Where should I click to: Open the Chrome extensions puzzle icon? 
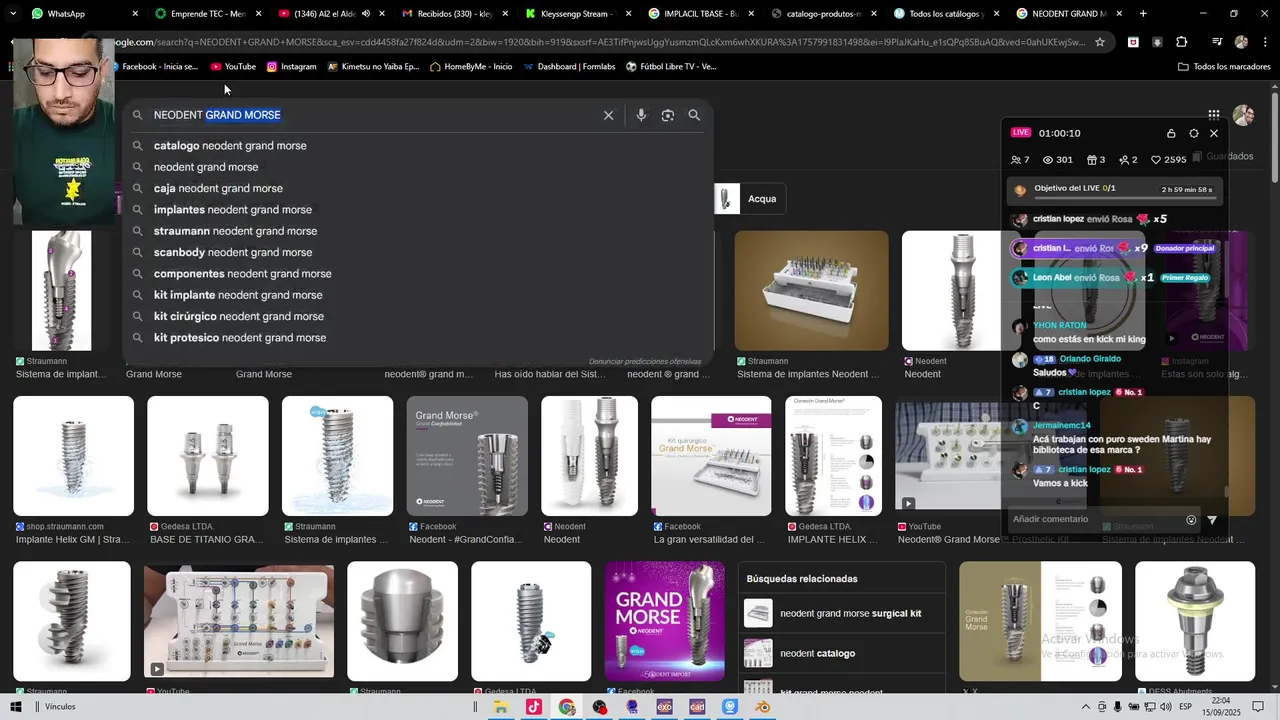1181,42
